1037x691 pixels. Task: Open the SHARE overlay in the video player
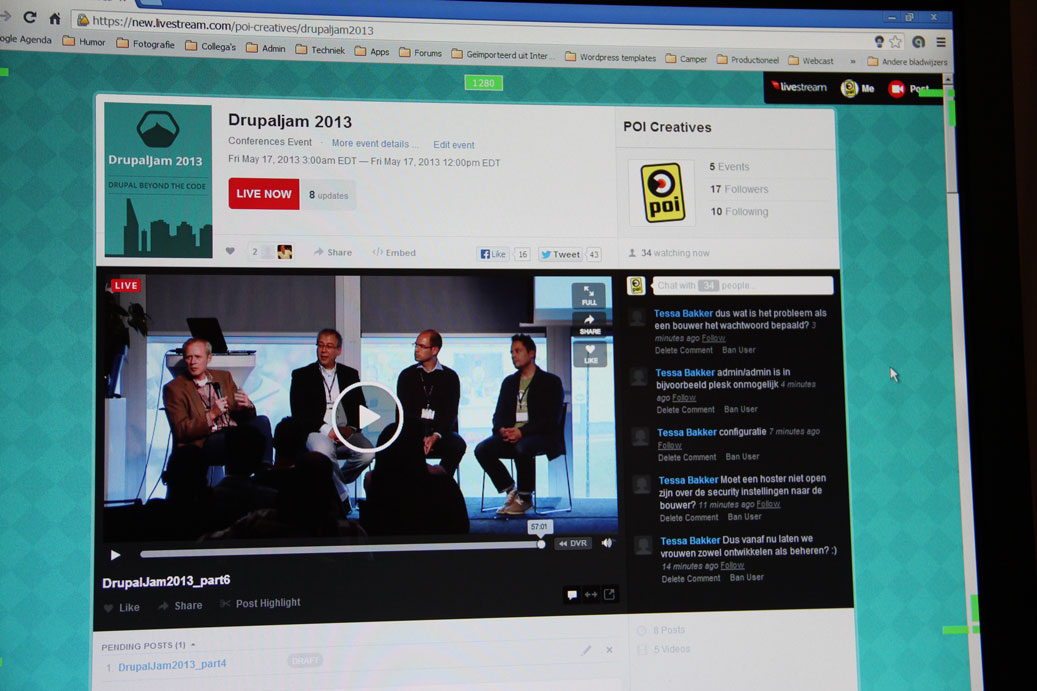pos(590,325)
